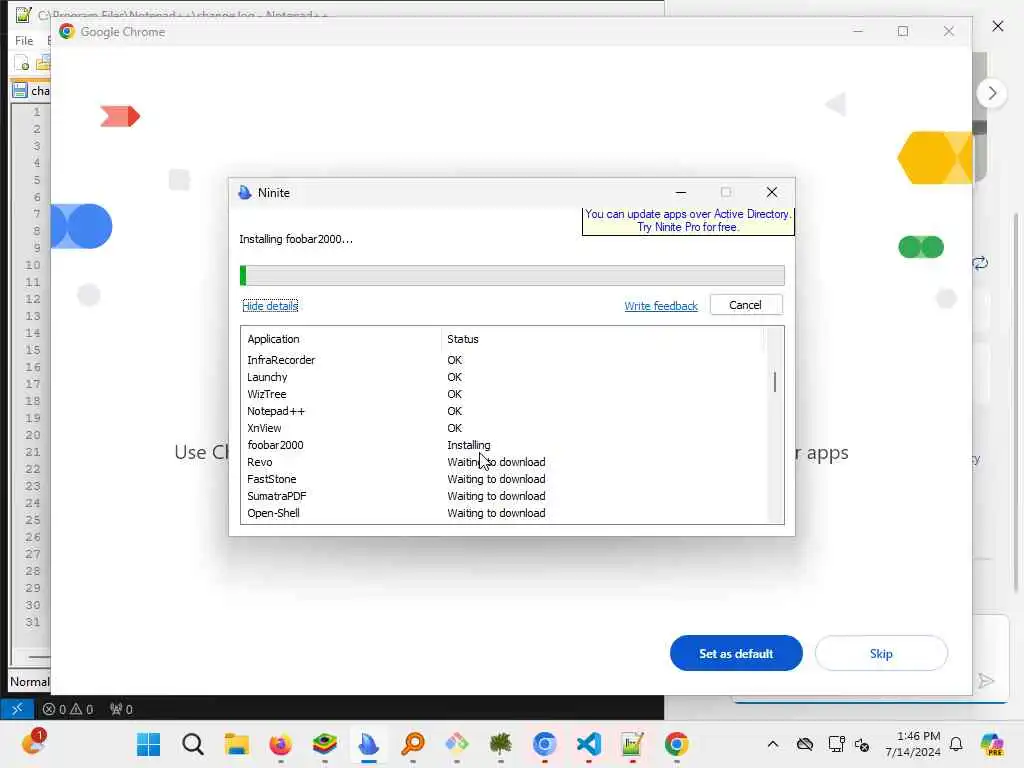Open the orange magnifier app in taskbar
Image resolution: width=1024 pixels, height=768 pixels.
pyautogui.click(x=413, y=744)
